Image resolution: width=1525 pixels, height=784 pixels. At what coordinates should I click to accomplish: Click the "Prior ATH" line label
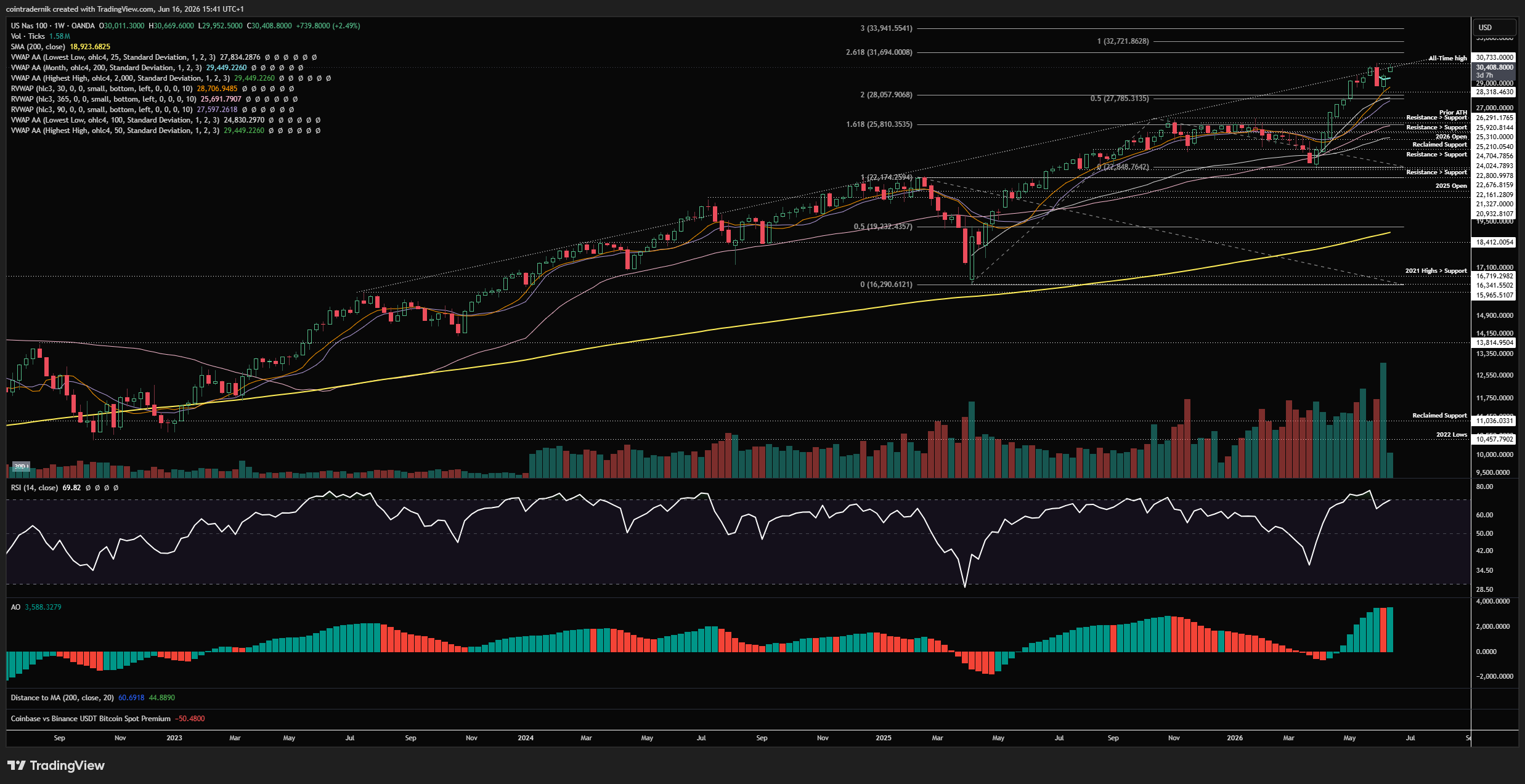(x=1453, y=113)
